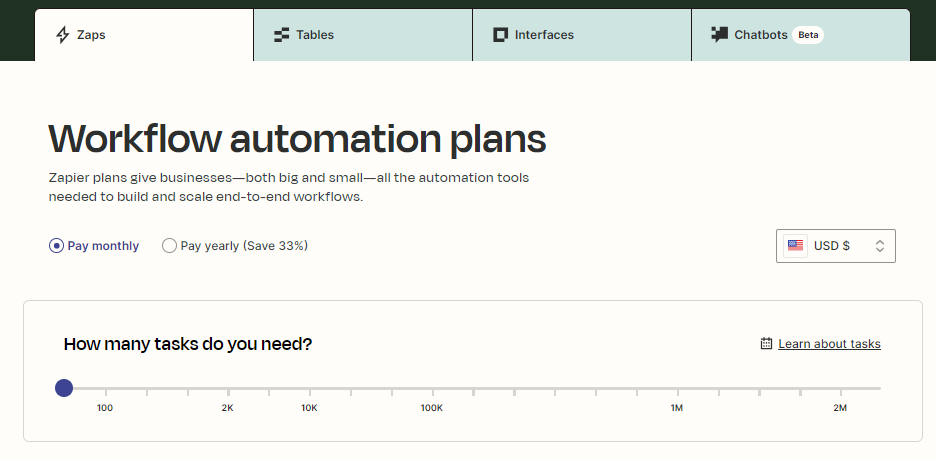Click the US flag currency icon
Image resolution: width=936 pixels, height=459 pixels.
[795, 245]
